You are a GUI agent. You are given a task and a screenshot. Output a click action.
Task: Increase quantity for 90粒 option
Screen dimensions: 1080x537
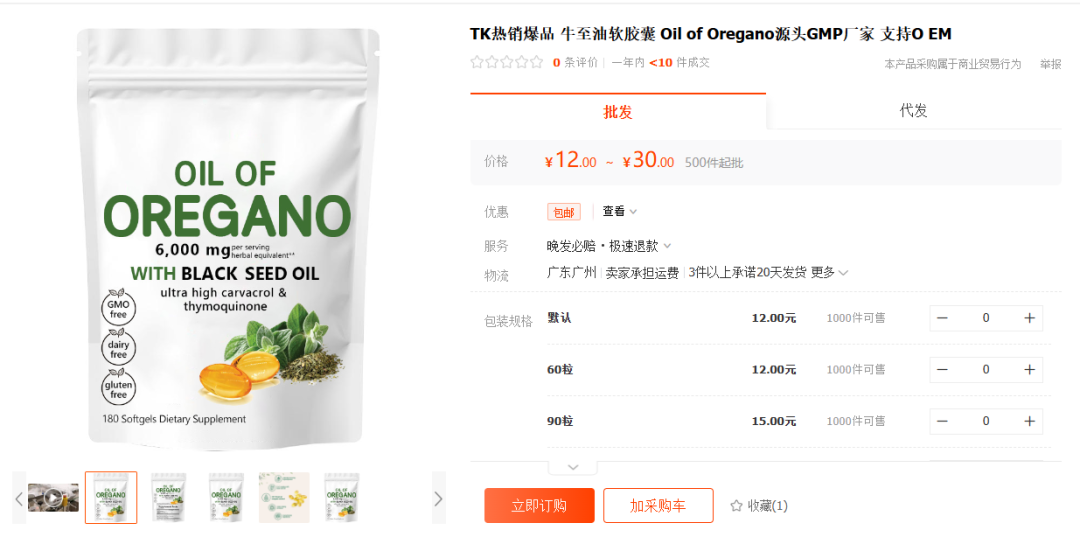(x=1029, y=421)
